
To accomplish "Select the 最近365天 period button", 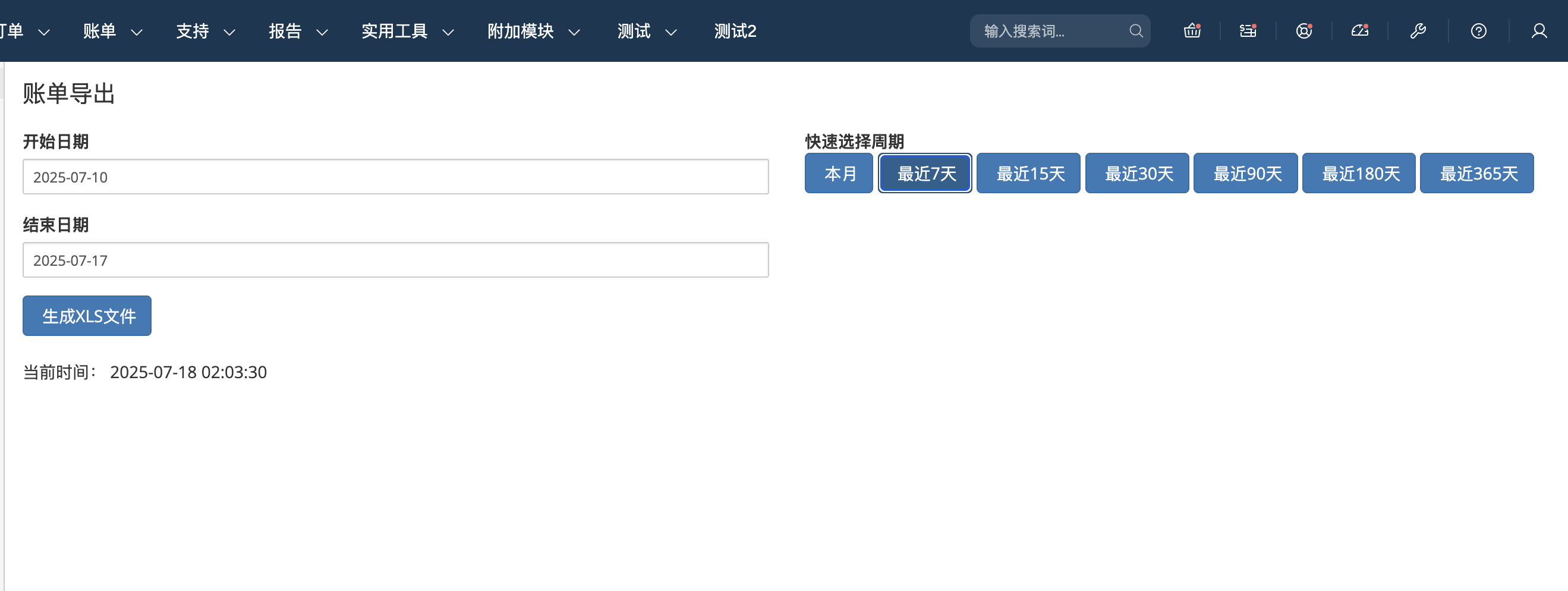I will coord(1476,174).
